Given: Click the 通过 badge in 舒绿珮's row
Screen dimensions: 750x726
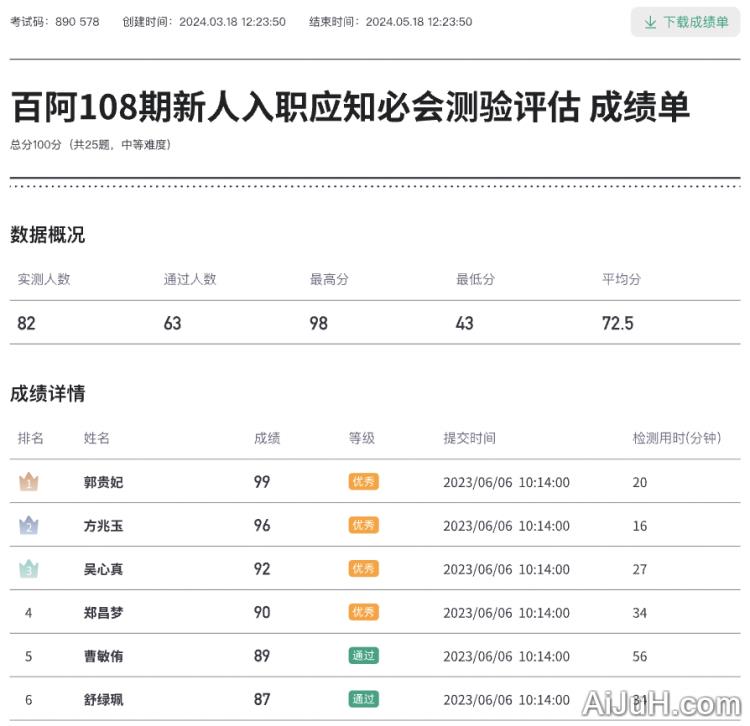Looking at the screenshot, I should point(364,699).
